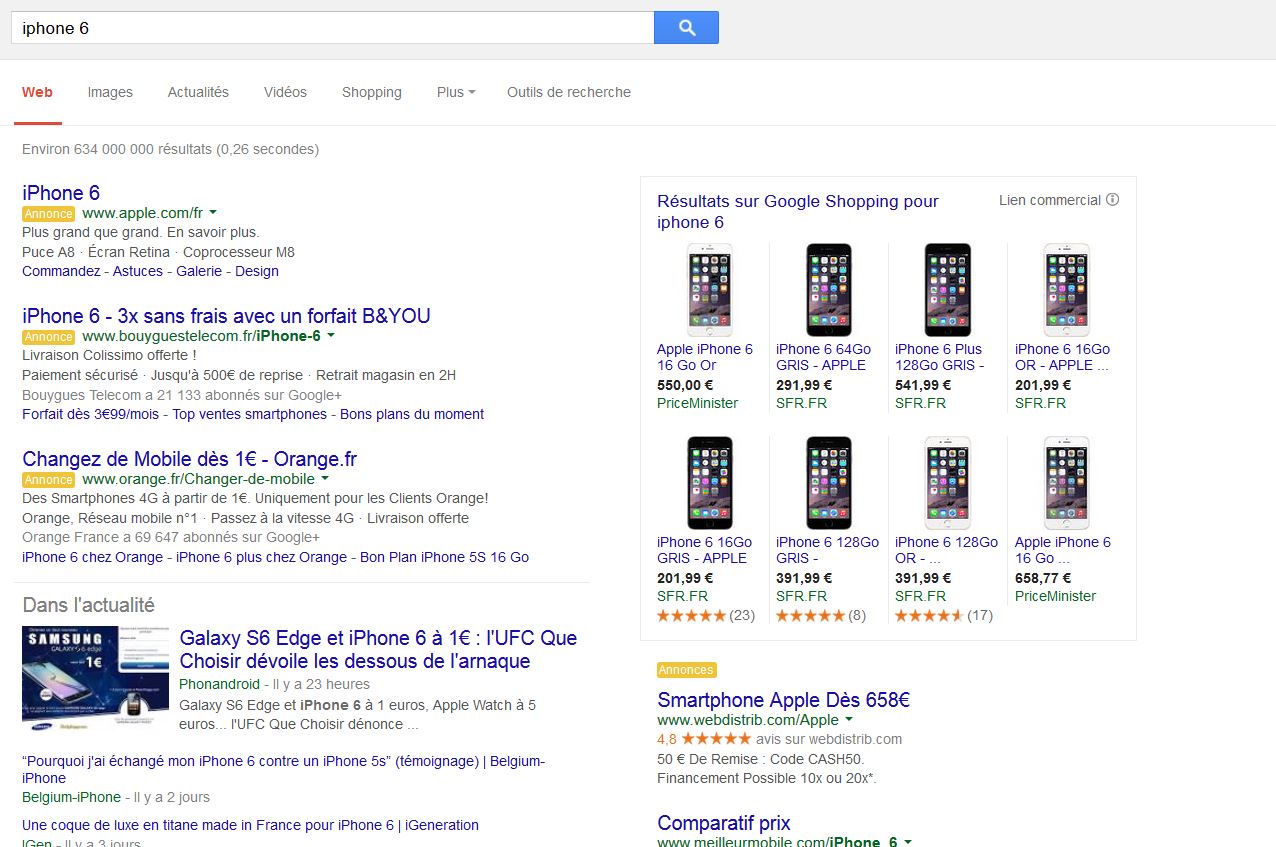Click the blue search magnifier button
This screenshot has width=1276, height=847.
point(686,28)
